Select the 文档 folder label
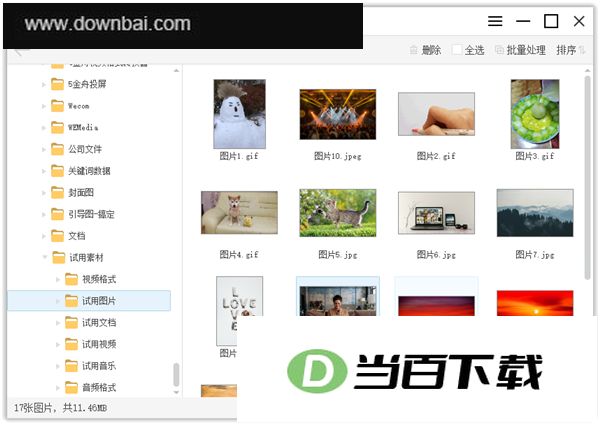Image resolution: width=600 pixels, height=425 pixels. pos(77,236)
